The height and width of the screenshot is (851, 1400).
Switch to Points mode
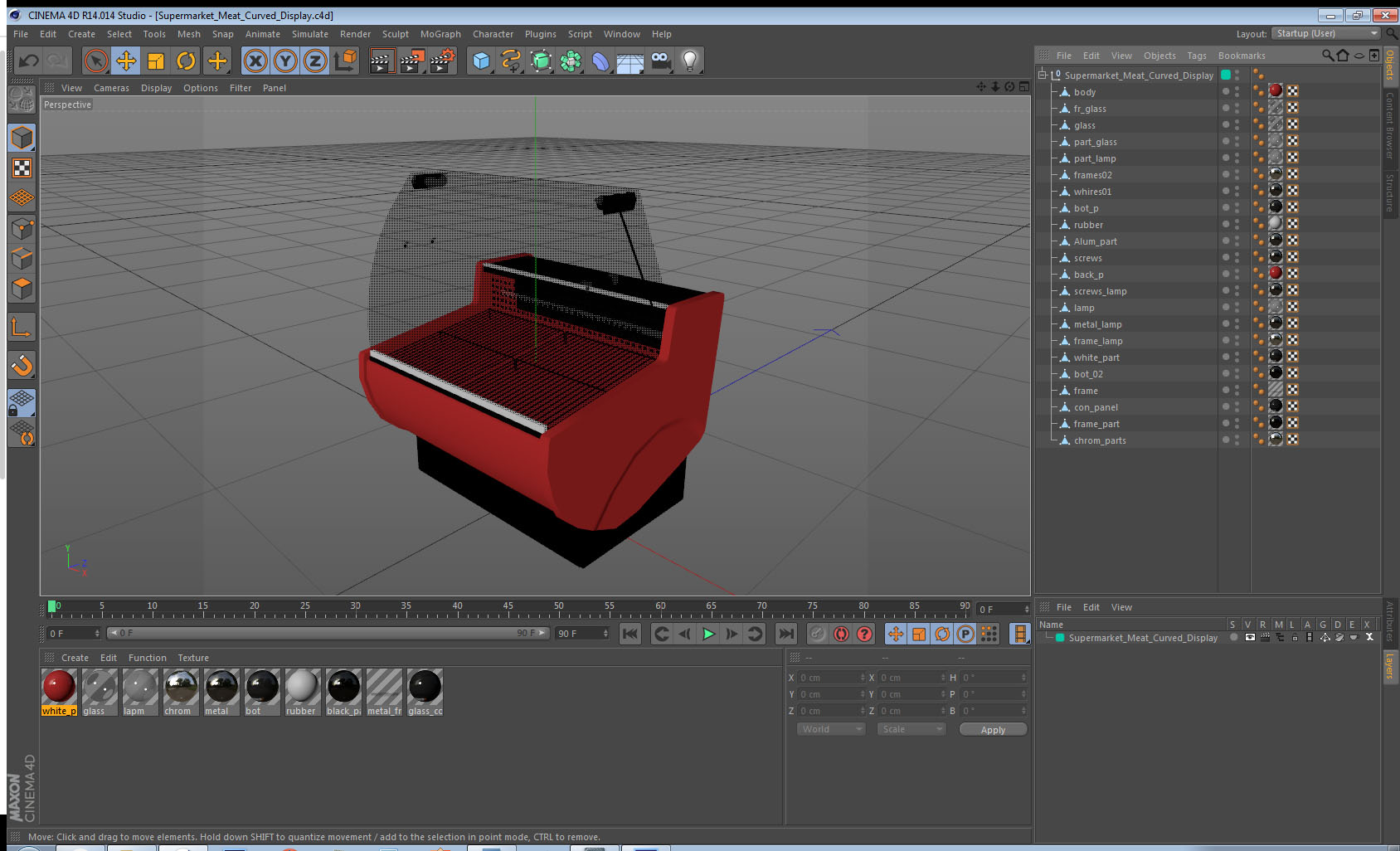click(22, 228)
